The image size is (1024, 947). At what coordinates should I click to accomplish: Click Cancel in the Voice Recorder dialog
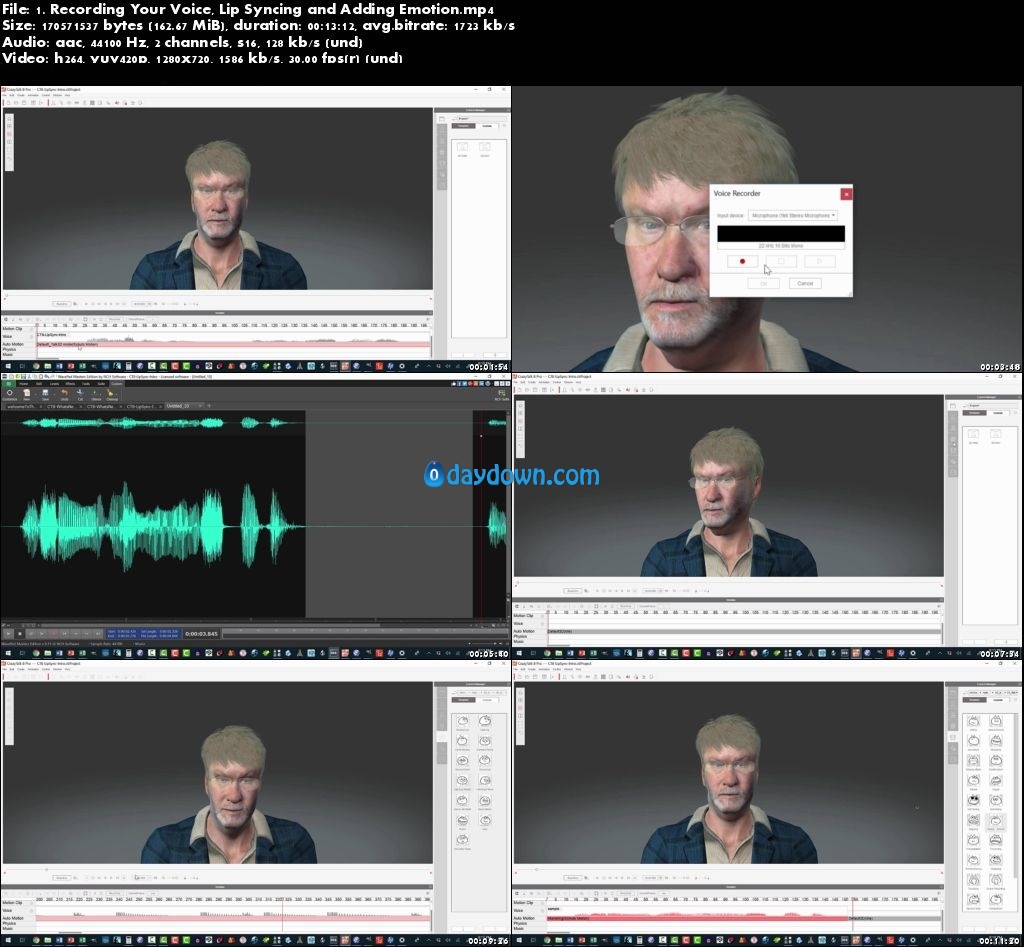tap(805, 283)
